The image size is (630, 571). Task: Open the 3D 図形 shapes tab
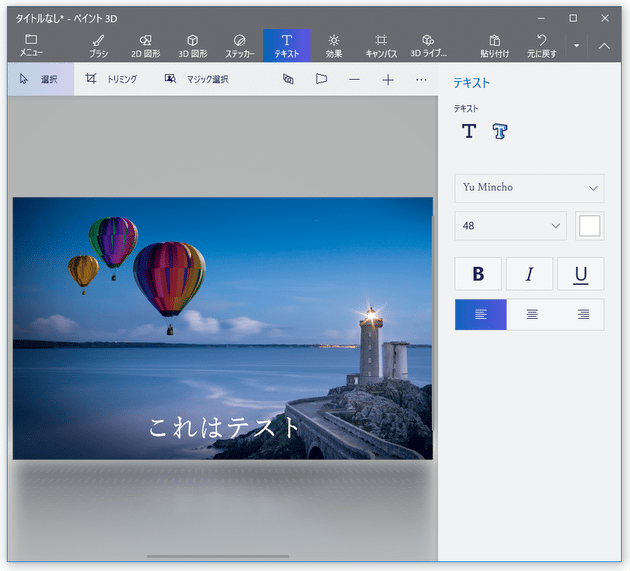click(x=192, y=45)
